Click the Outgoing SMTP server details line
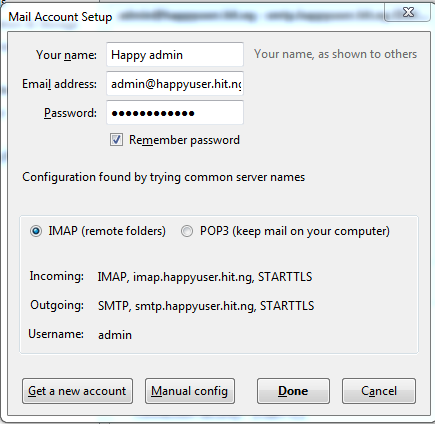The width and height of the screenshot is (435, 424). [x=206, y=306]
